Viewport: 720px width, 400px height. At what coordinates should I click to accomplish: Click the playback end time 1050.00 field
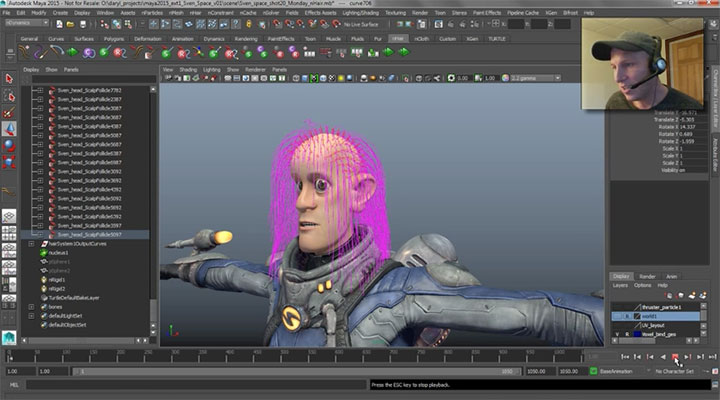click(x=540, y=371)
